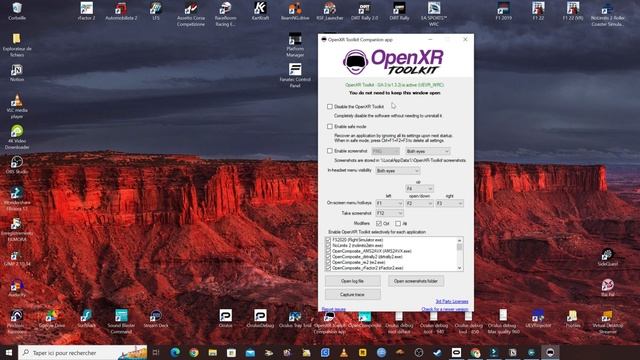Open the open/down hotkey F2 dropdown

coord(419,203)
